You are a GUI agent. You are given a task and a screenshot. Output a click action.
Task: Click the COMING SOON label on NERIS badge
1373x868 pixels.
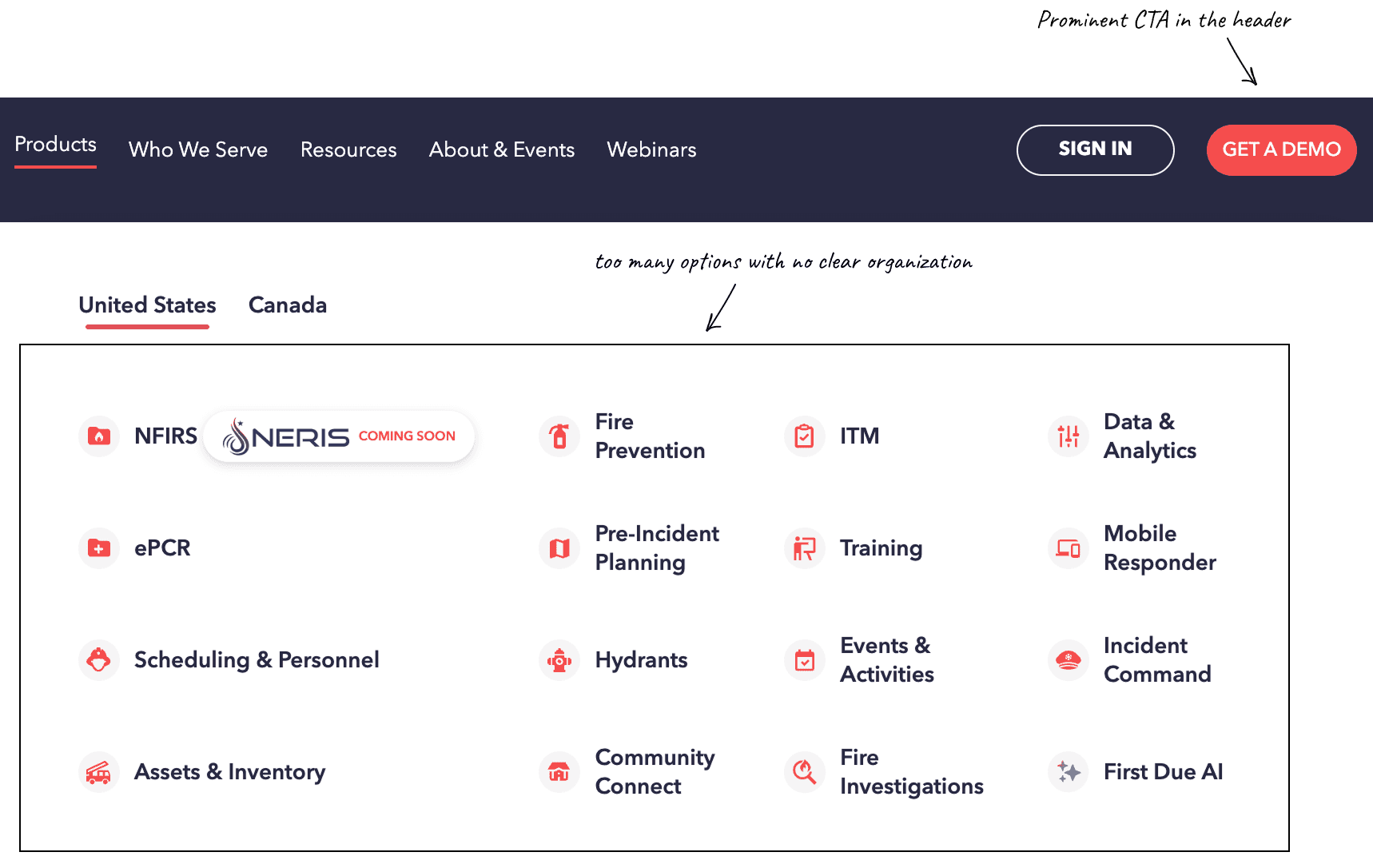click(x=407, y=436)
